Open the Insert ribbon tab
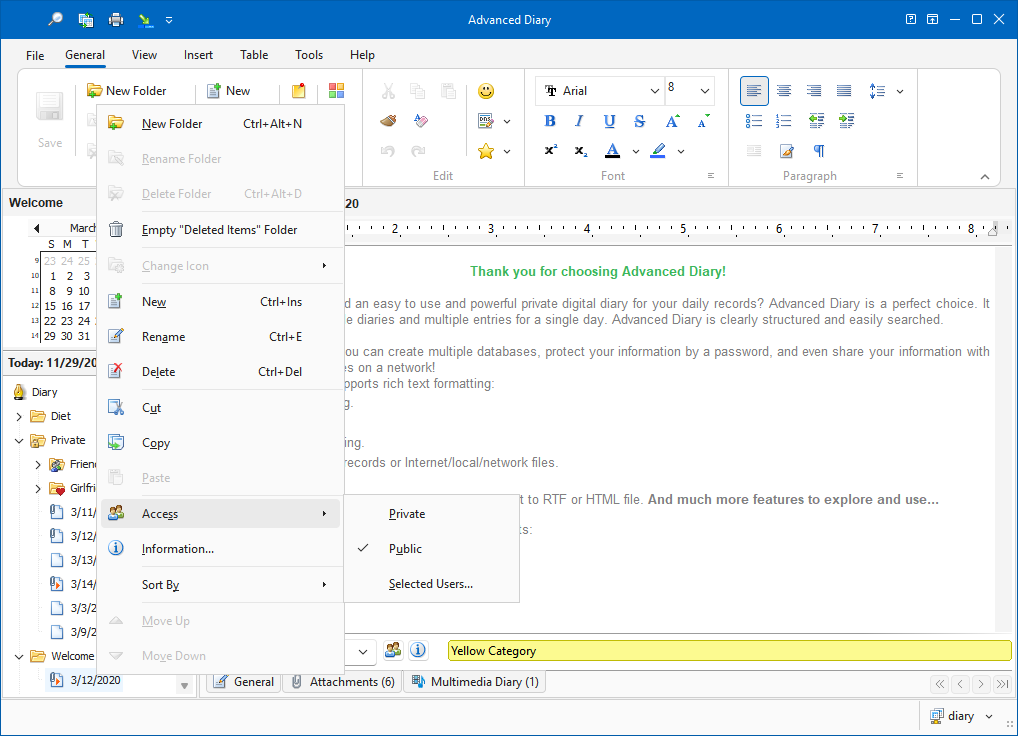This screenshot has width=1018, height=736. 198,55
